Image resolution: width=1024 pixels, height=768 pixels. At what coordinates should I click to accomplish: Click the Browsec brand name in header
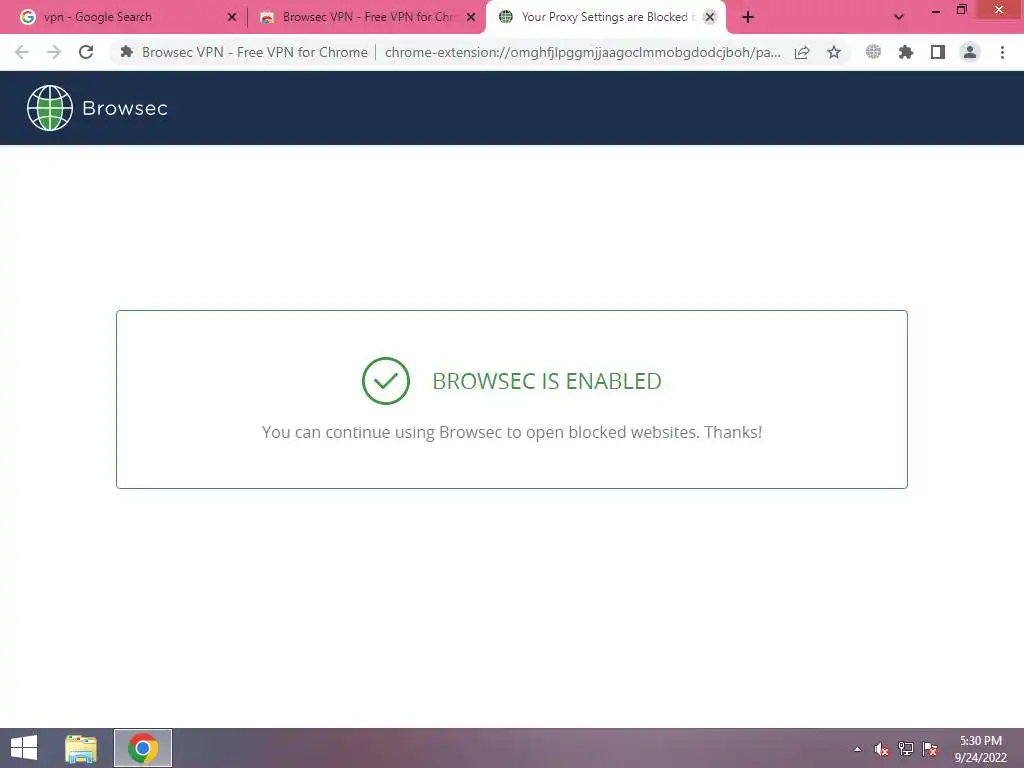click(125, 108)
